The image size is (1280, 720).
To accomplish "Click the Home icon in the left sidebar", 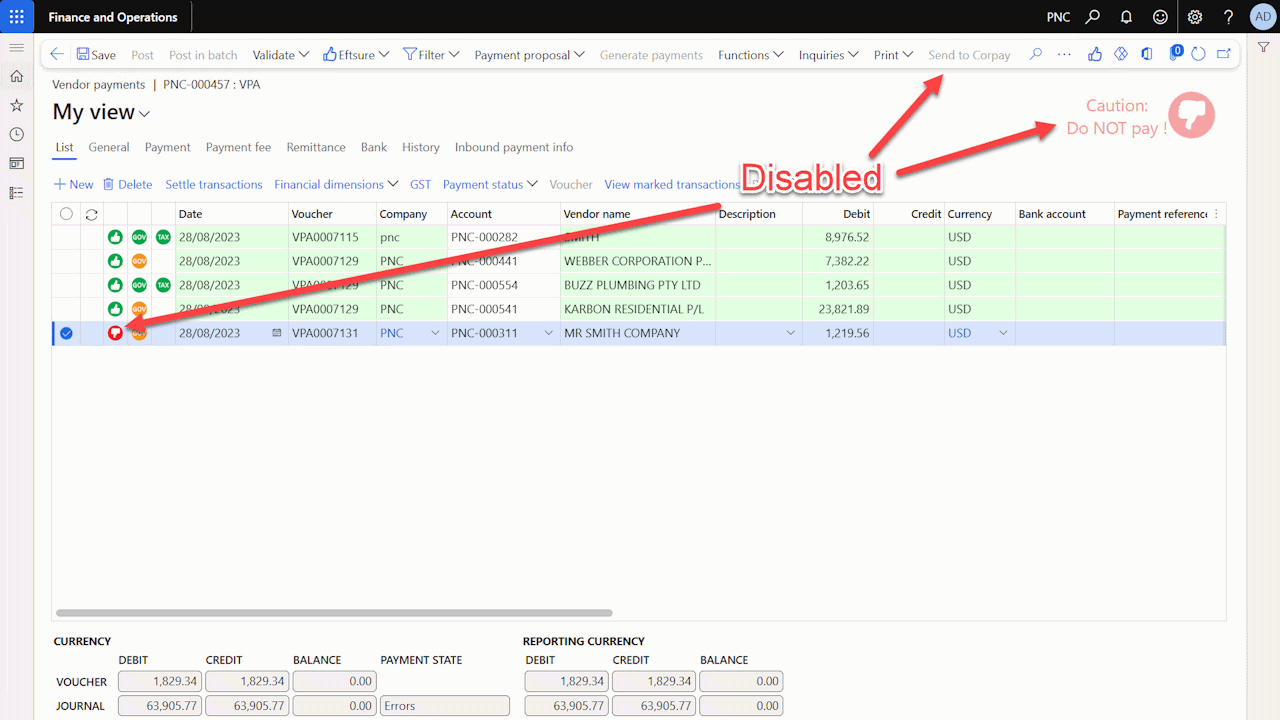I will pyautogui.click(x=16, y=75).
